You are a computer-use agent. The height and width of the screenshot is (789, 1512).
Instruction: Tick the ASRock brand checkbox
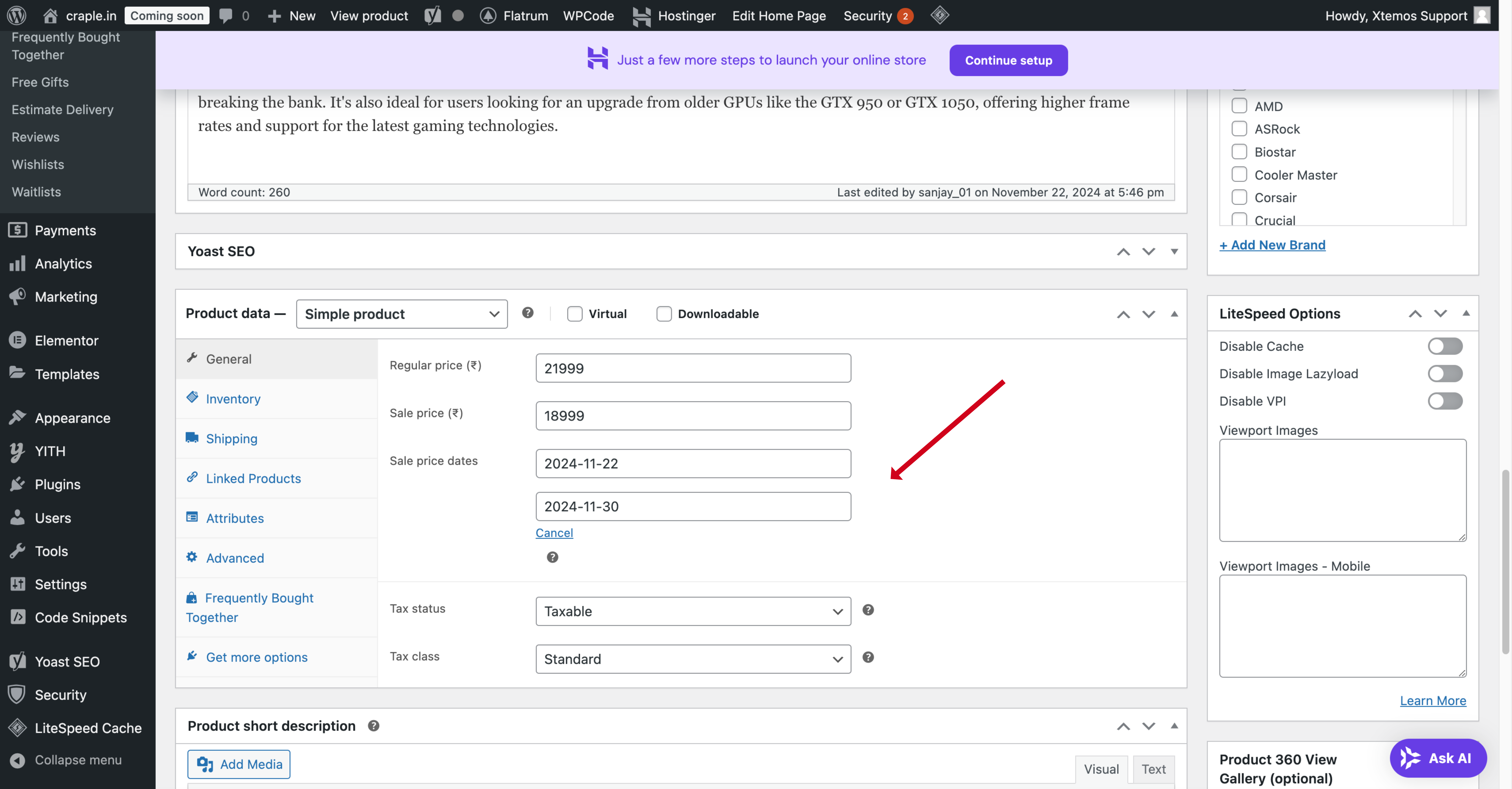tap(1239, 129)
